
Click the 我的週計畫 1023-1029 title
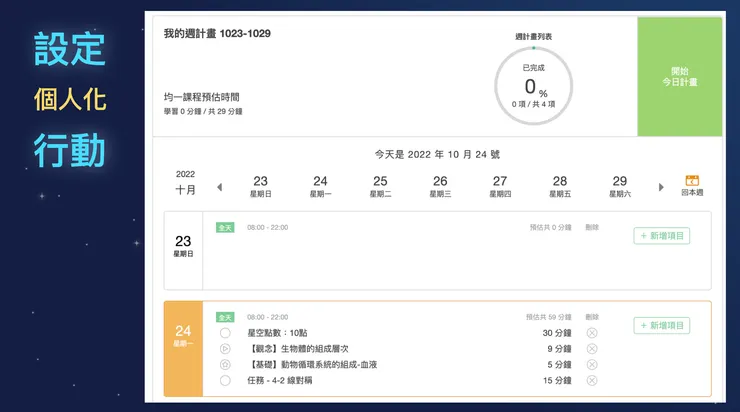217,34
